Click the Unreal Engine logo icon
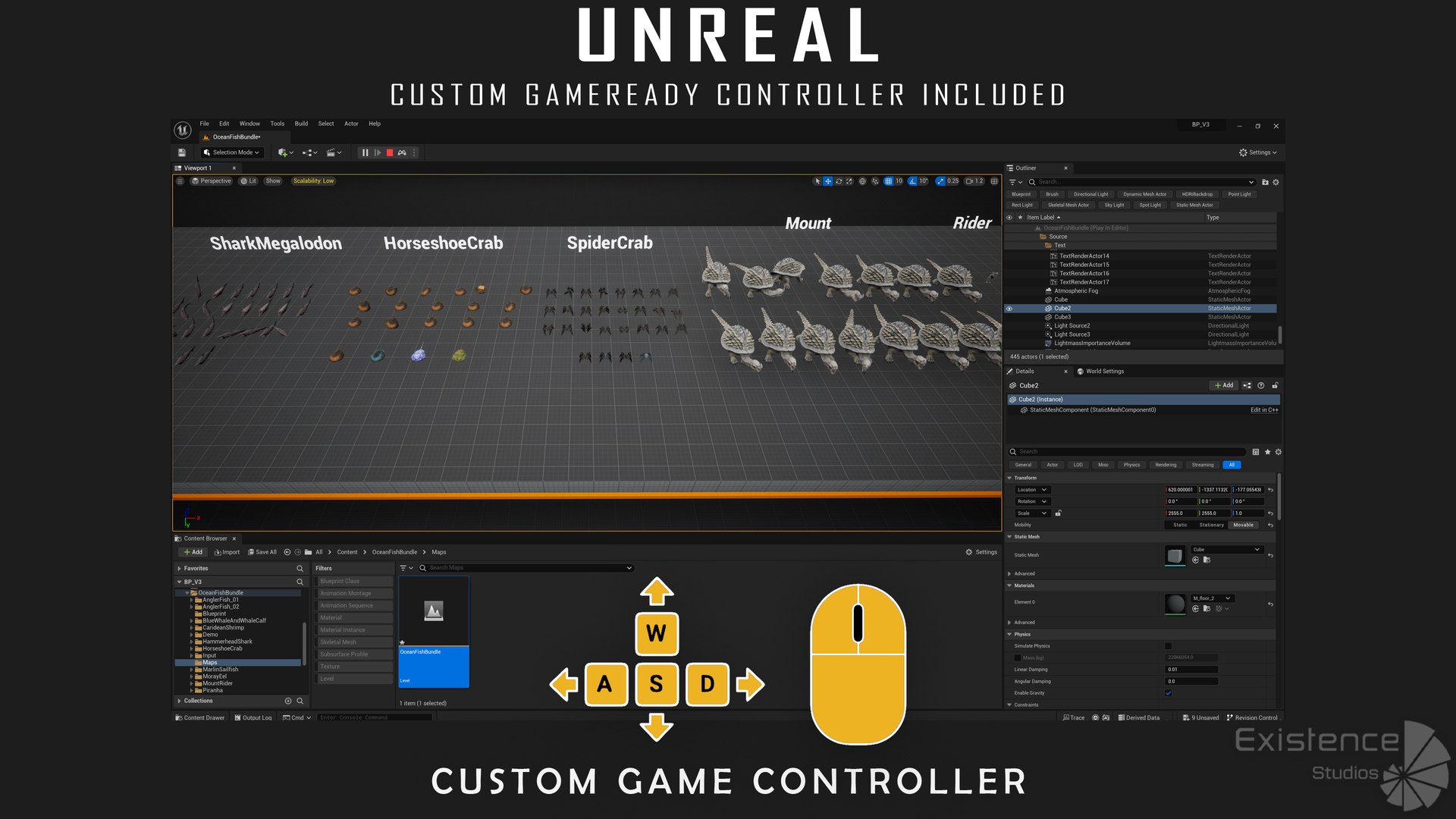This screenshot has width=1456, height=819. 183,130
